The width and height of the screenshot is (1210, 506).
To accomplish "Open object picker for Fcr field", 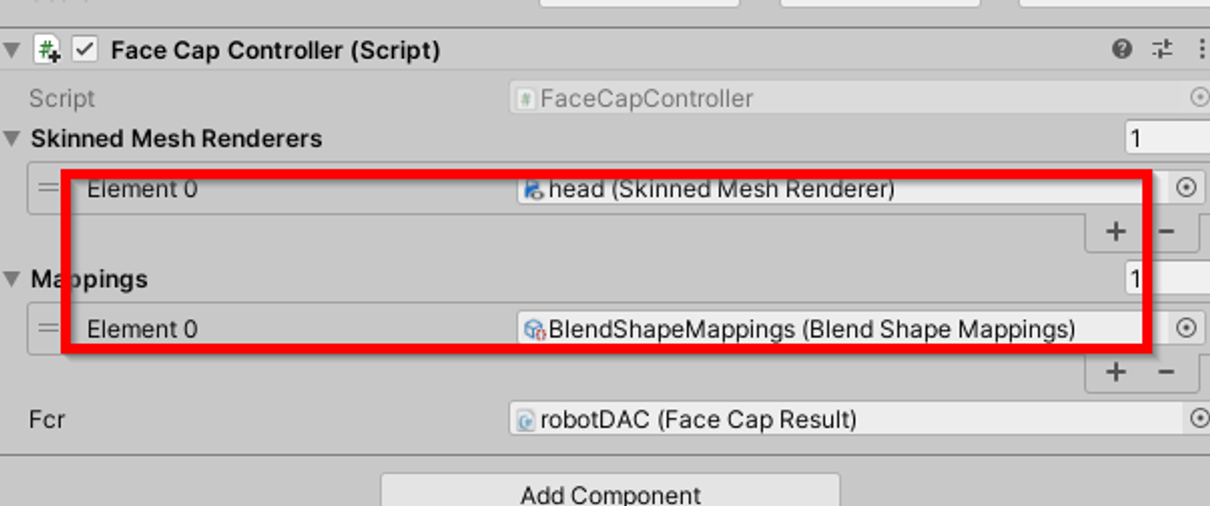I will [1199, 419].
